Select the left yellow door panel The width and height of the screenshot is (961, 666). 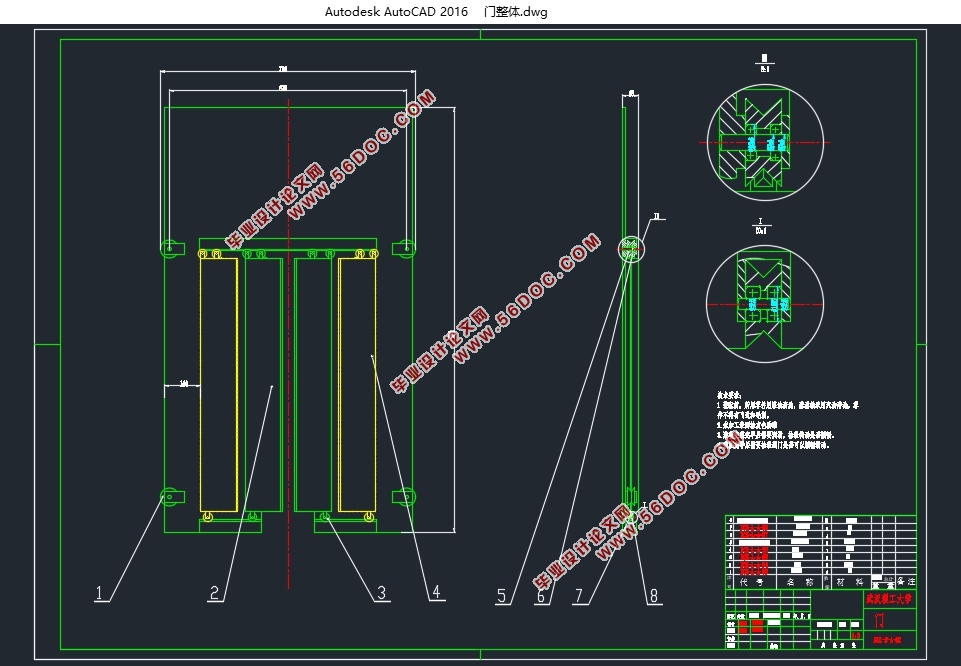(219, 385)
